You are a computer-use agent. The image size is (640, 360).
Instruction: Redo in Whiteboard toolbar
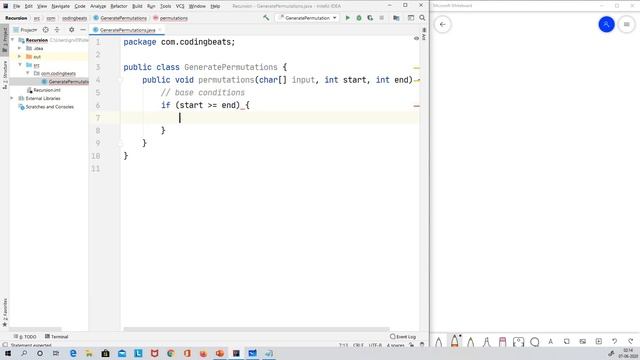pos(631,341)
